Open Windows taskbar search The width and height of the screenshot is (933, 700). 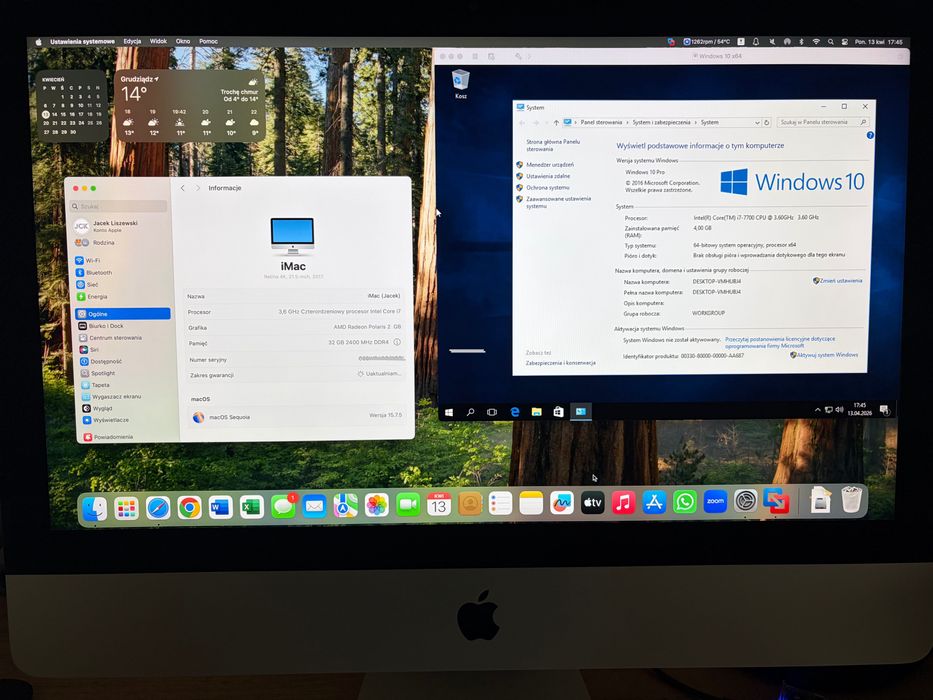coord(470,412)
